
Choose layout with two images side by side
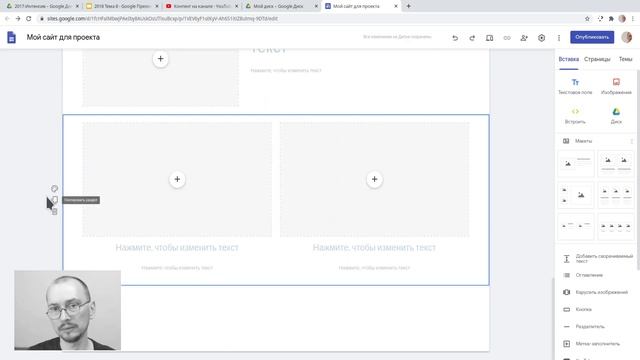click(616, 164)
